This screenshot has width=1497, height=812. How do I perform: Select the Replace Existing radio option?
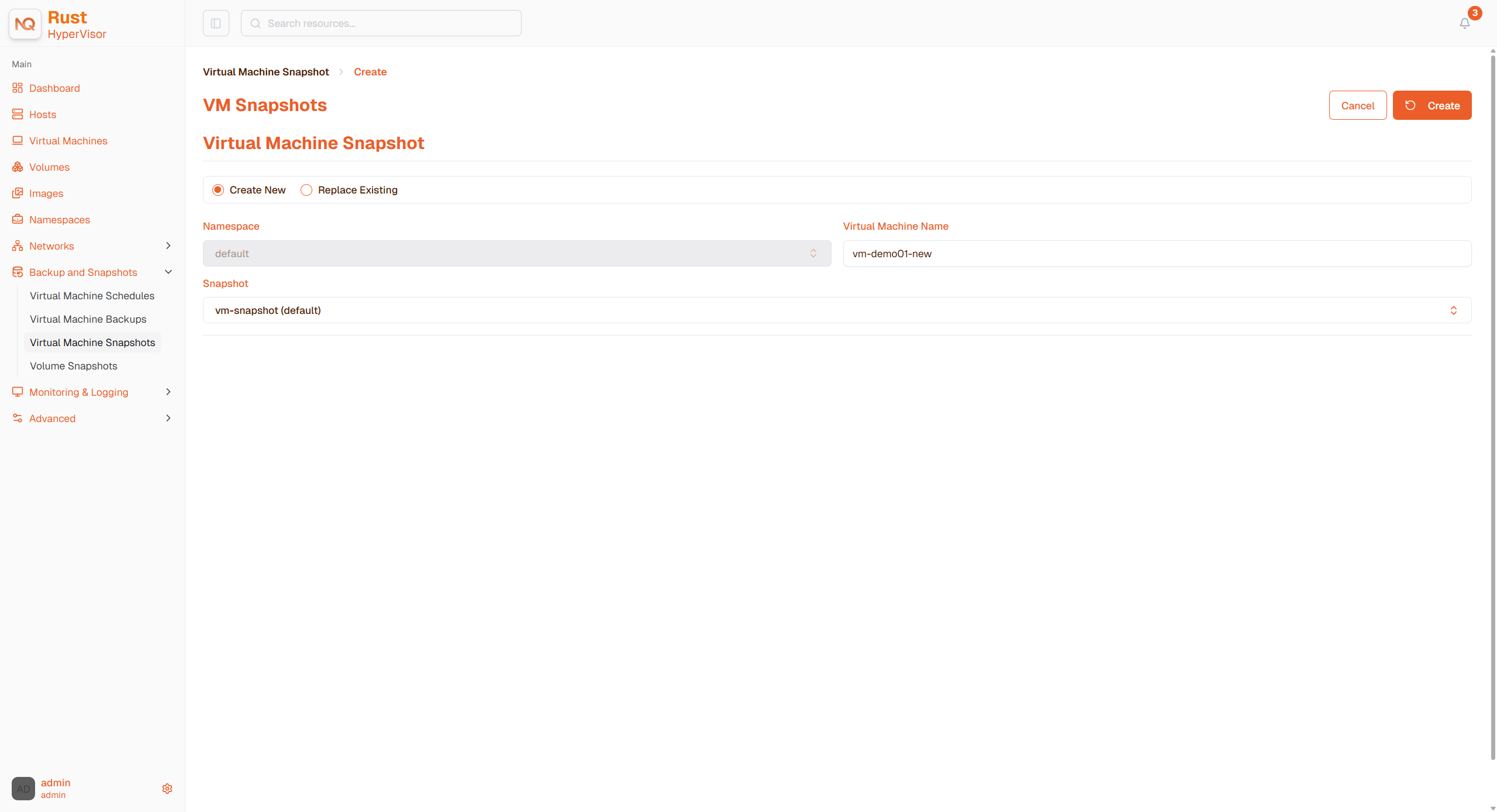[x=306, y=190]
